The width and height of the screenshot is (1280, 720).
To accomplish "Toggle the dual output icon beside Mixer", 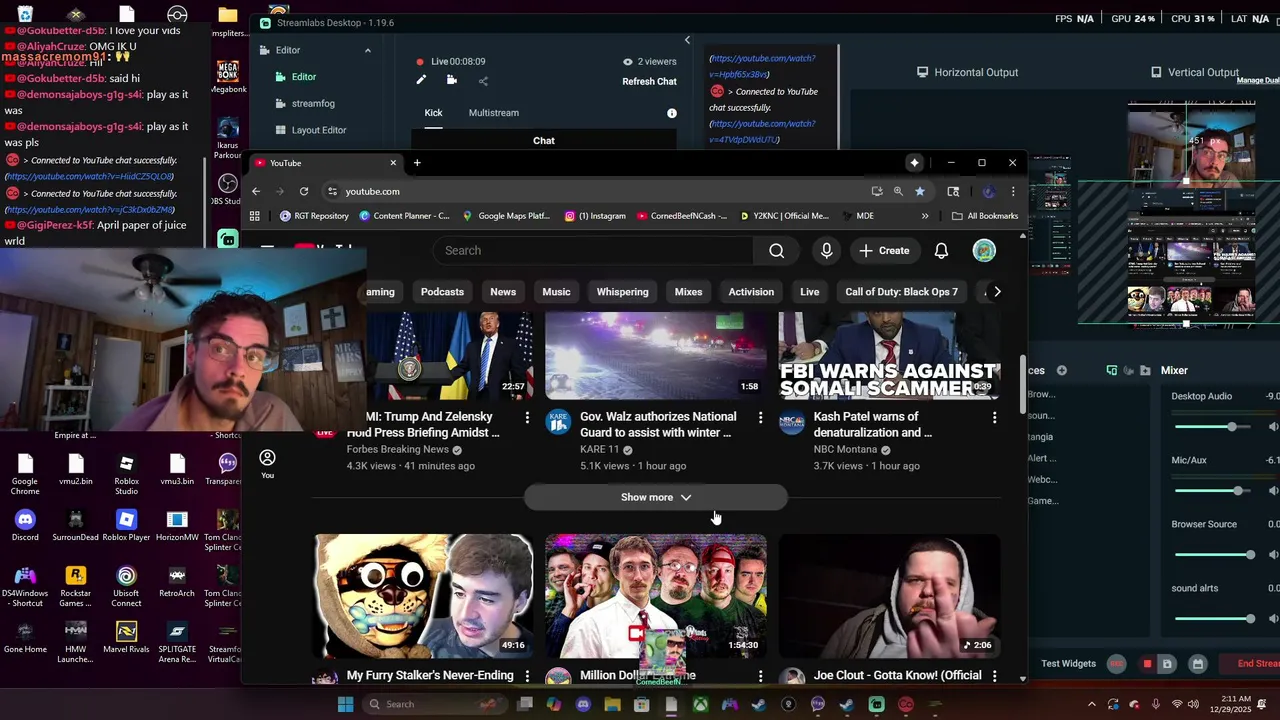I will point(1111,371).
